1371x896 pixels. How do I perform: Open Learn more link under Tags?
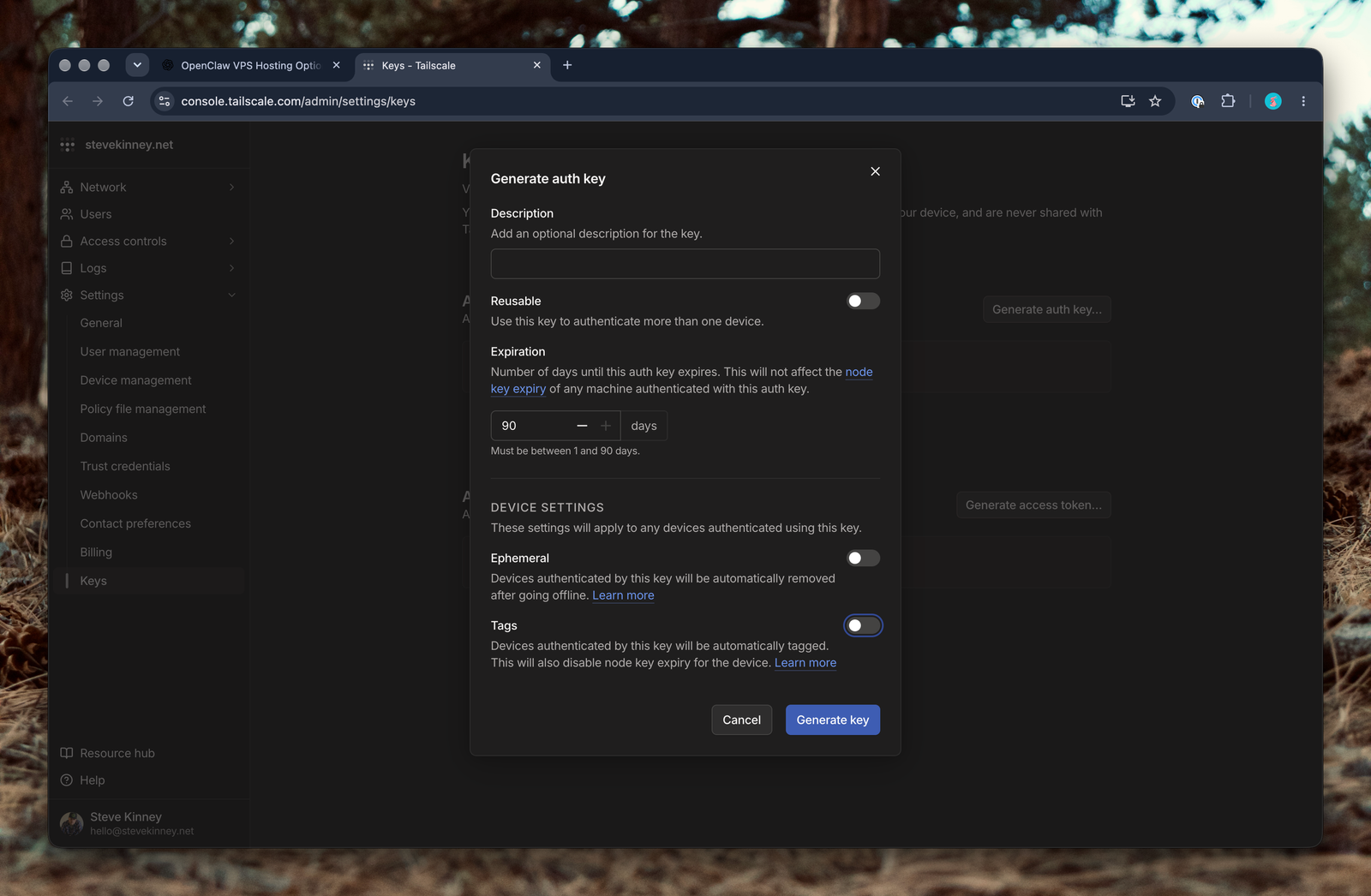pyautogui.click(x=805, y=663)
